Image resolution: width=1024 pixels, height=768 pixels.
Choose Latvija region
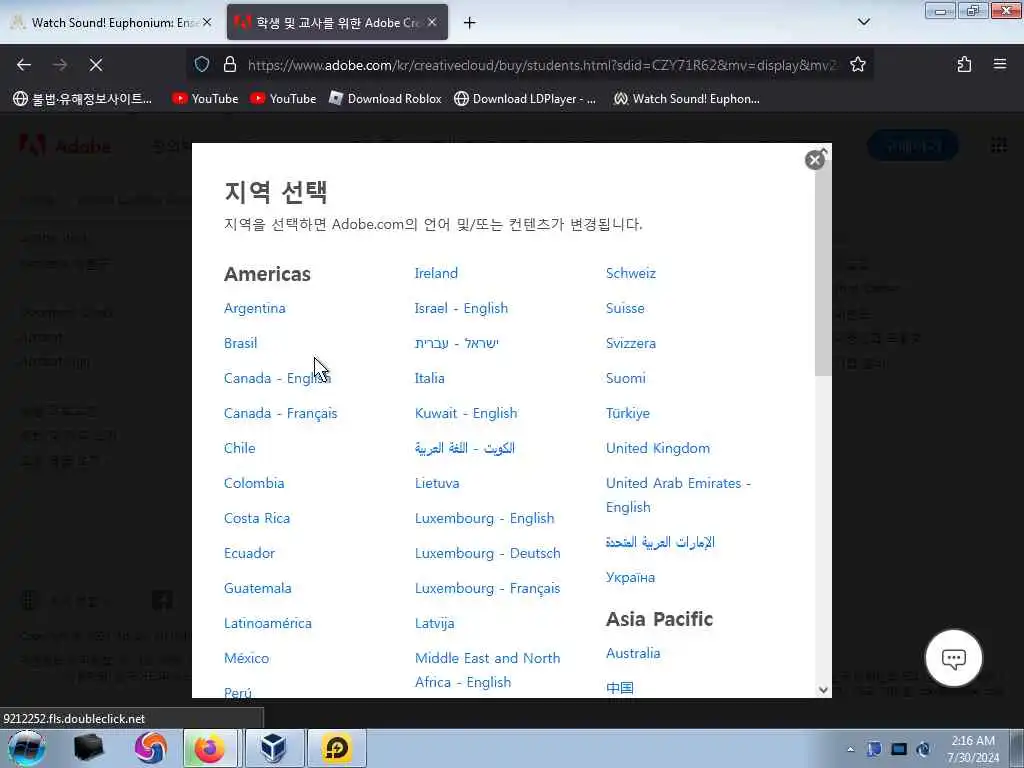coord(434,624)
